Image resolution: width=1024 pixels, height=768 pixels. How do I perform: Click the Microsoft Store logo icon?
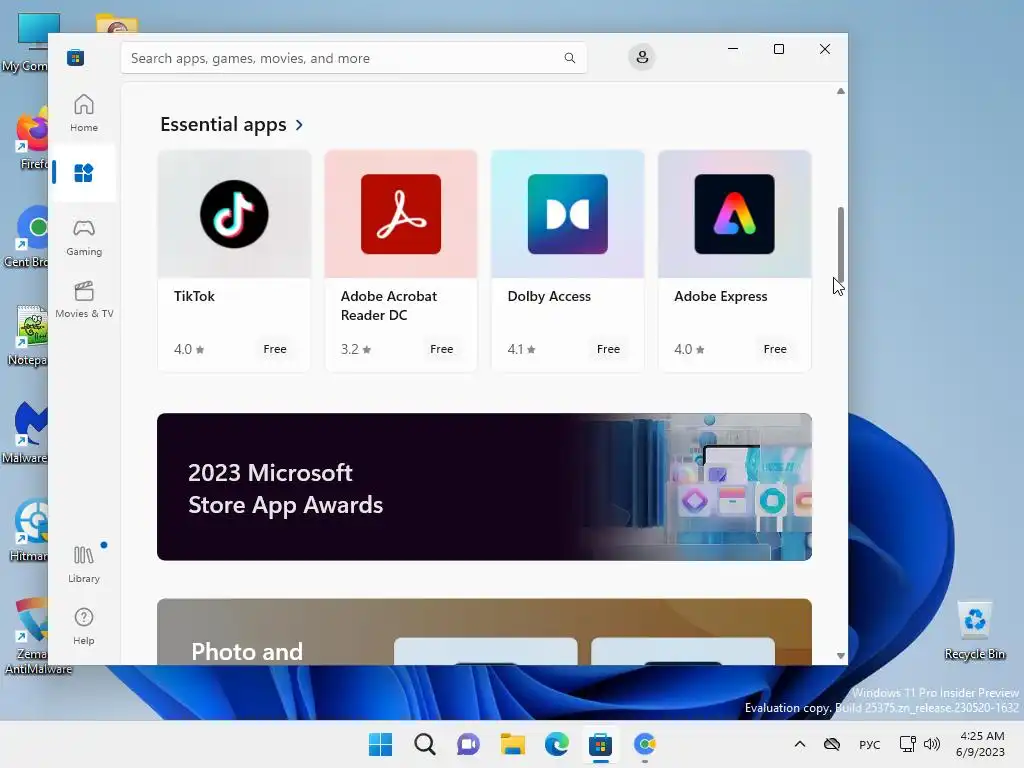pyautogui.click(x=76, y=57)
